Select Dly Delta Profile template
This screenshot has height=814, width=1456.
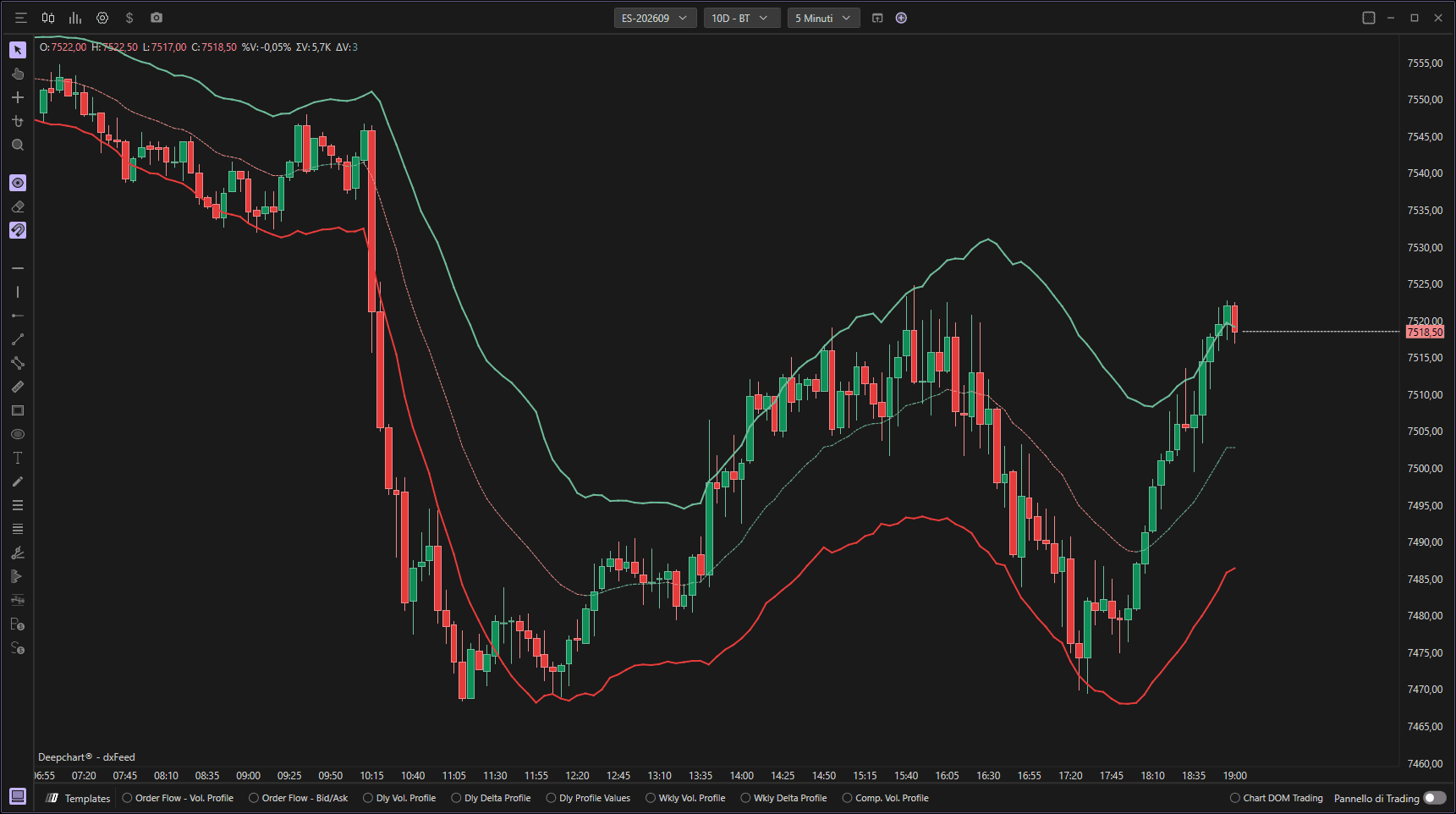(x=492, y=798)
